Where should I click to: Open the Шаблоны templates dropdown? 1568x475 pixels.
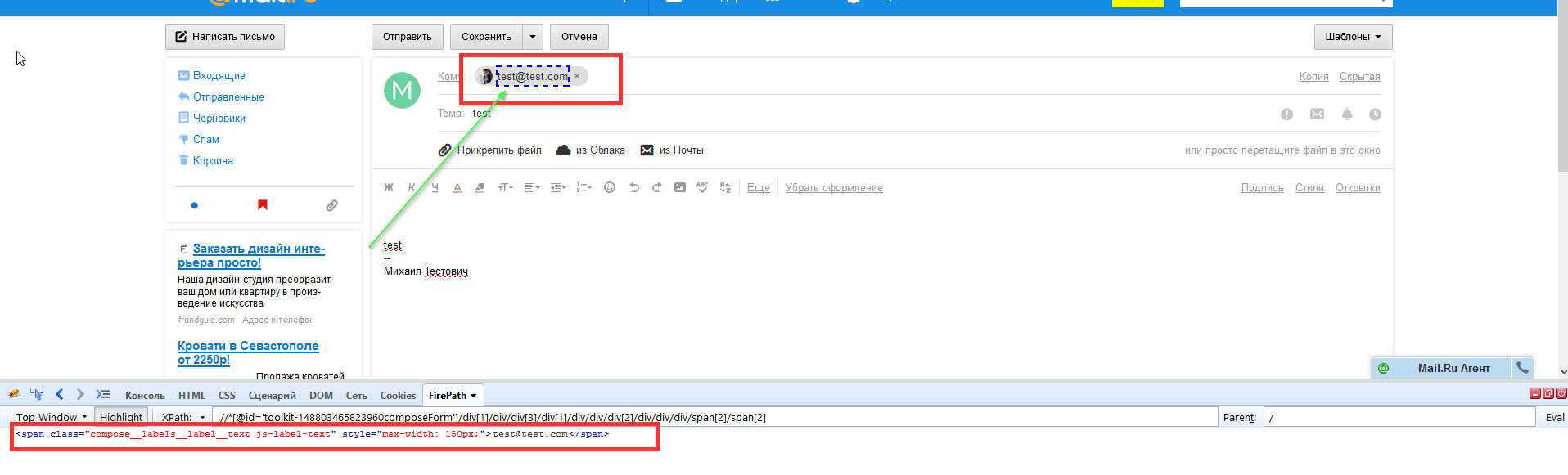[x=1353, y=37]
